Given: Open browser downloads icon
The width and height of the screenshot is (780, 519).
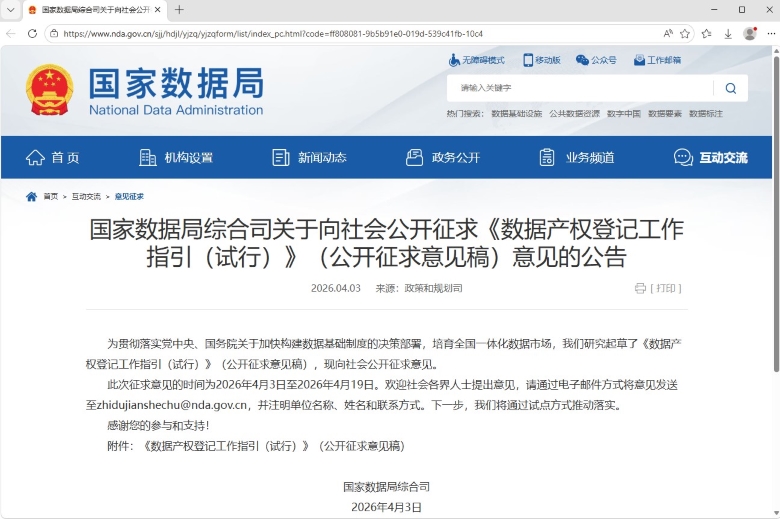Looking at the screenshot, I should [x=728, y=33].
